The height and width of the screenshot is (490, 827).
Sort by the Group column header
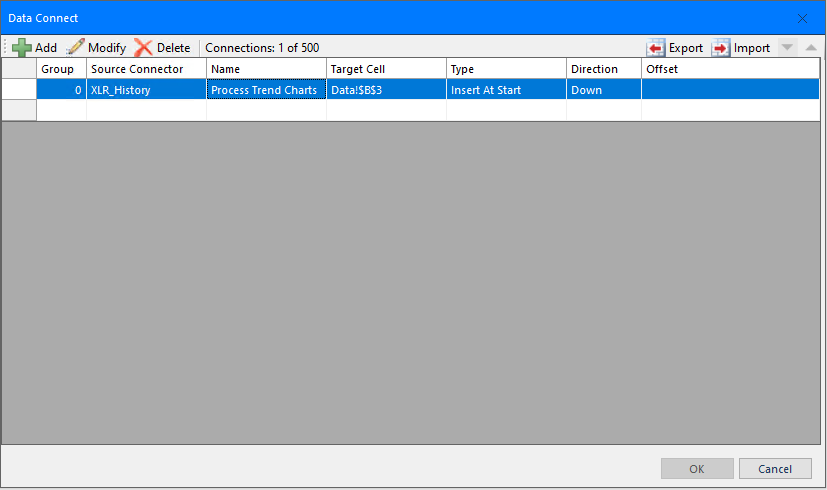tap(61, 69)
